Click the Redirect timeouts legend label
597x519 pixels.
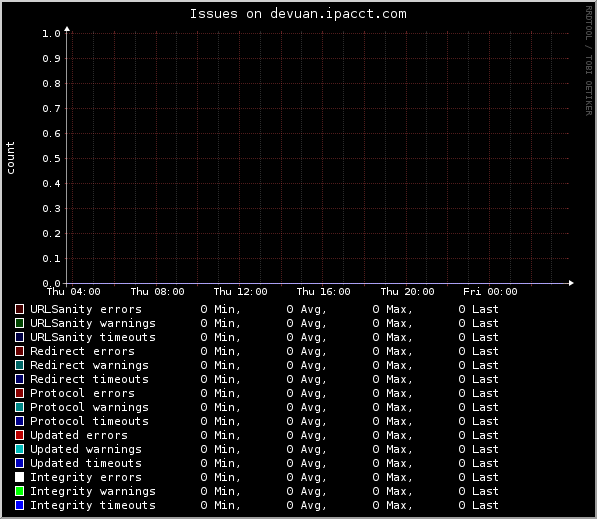click(89, 379)
